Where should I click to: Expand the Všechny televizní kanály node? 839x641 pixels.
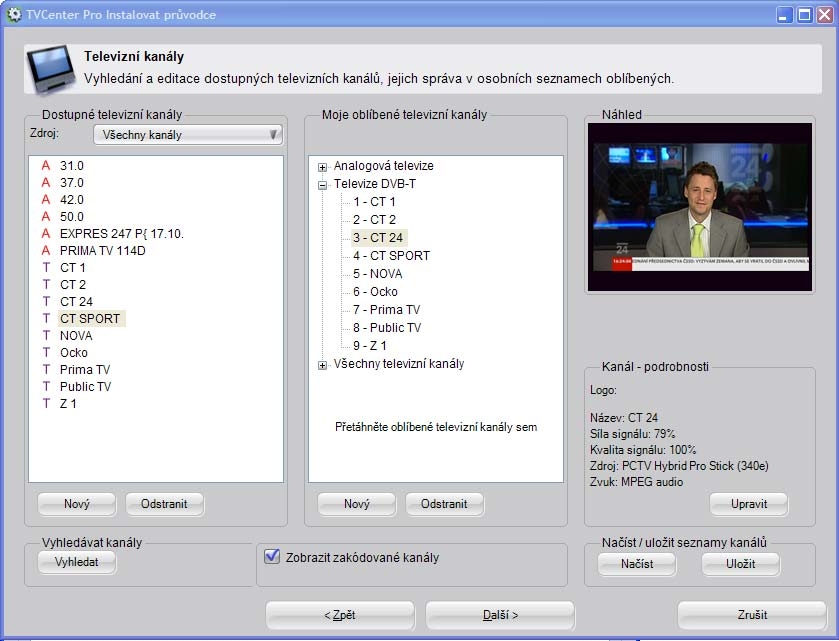322,365
